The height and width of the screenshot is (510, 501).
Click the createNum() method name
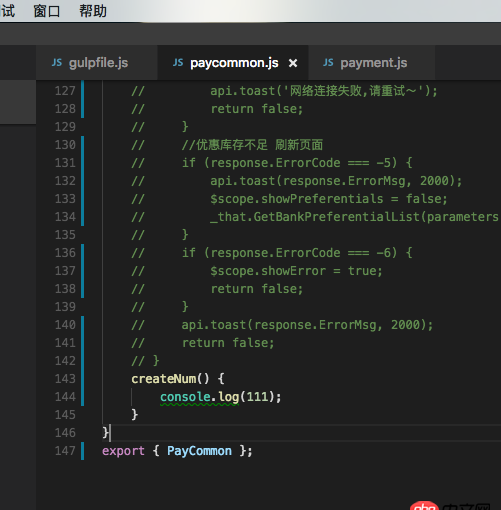(x=164, y=379)
